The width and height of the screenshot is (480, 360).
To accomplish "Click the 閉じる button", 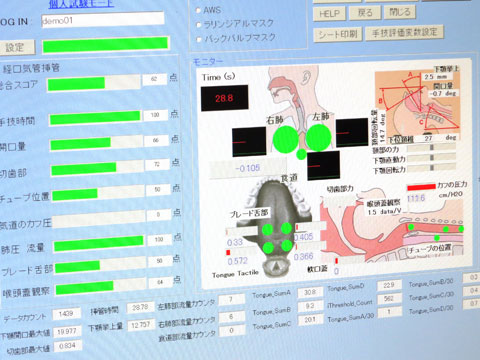I will click(x=400, y=12).
